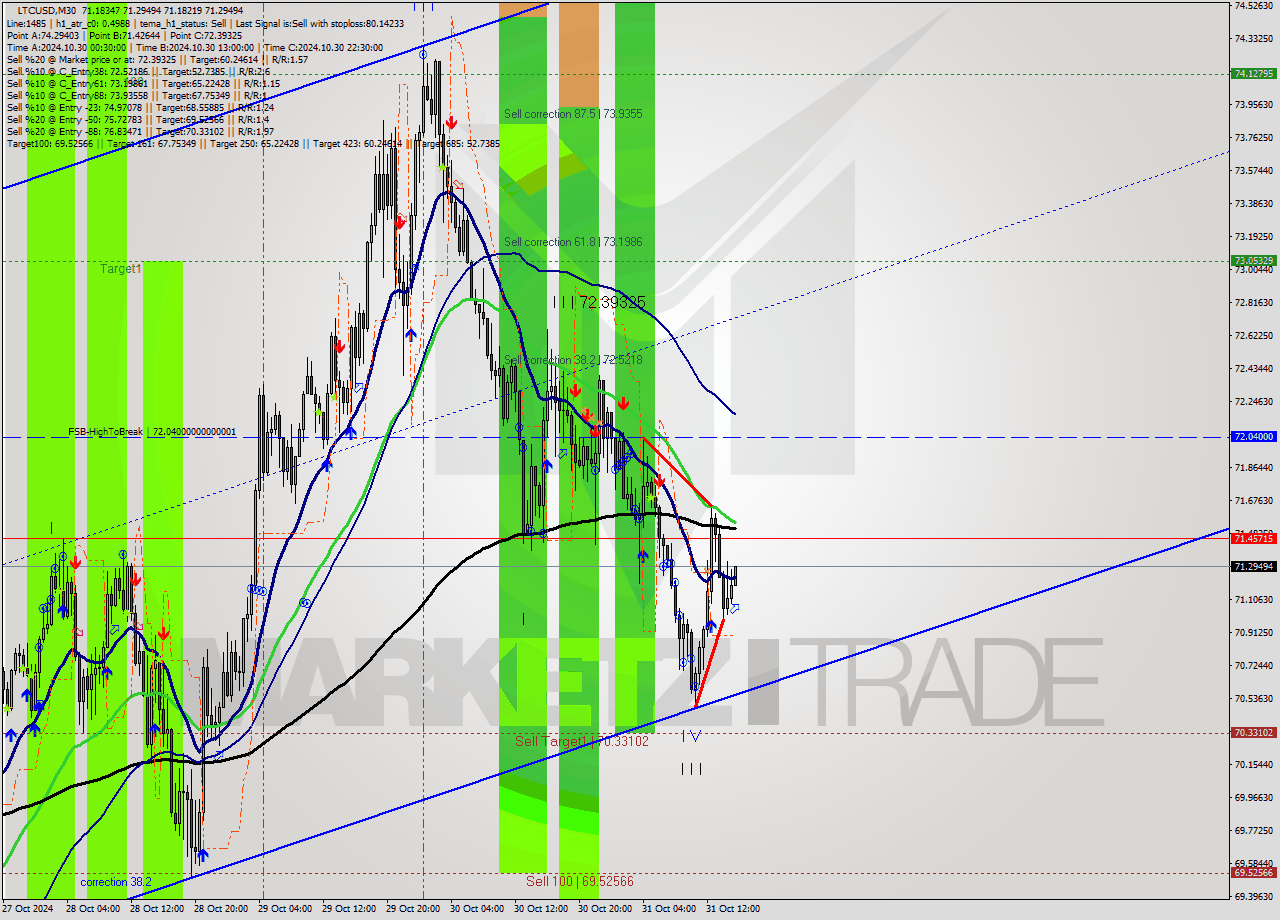Image resolution: width=1280 pixels, height=920 pixels.
Task: Click the red 71.45715 price tag
Action: pyautogui.click(x=1254, y=538)
